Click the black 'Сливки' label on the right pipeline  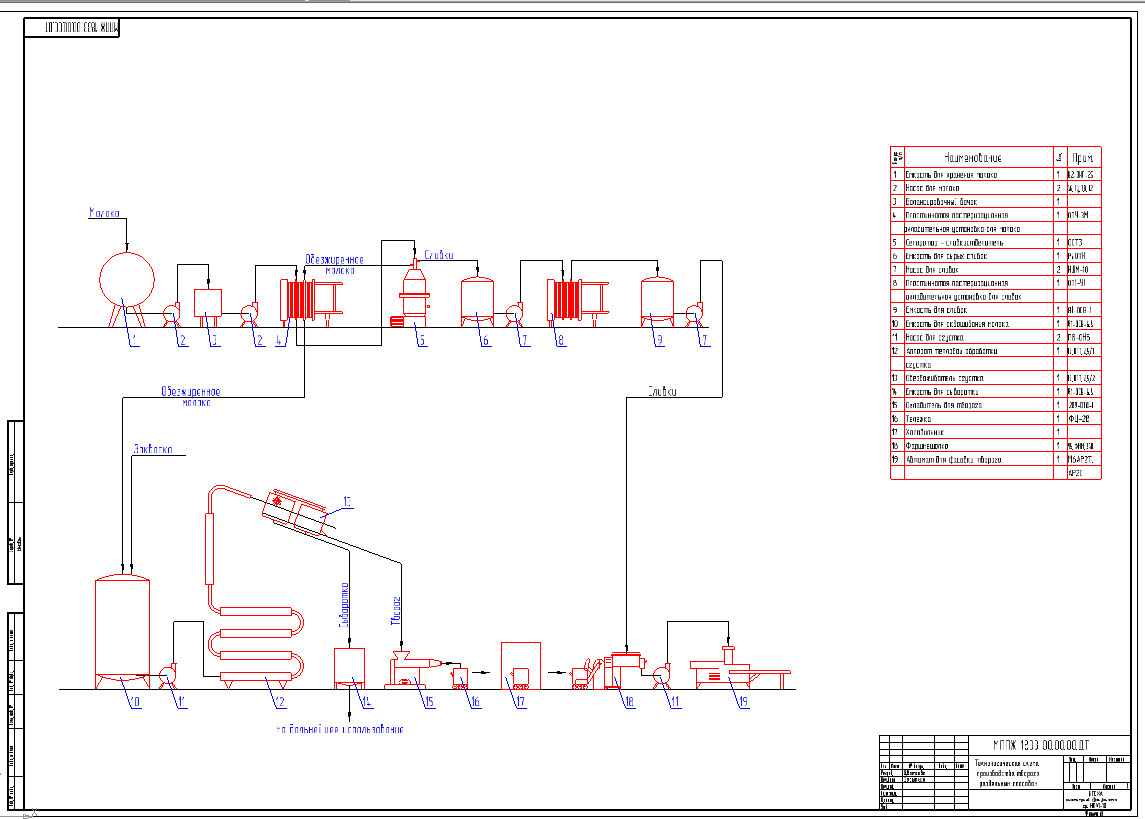pyautogui.click(x=662, y=392)
